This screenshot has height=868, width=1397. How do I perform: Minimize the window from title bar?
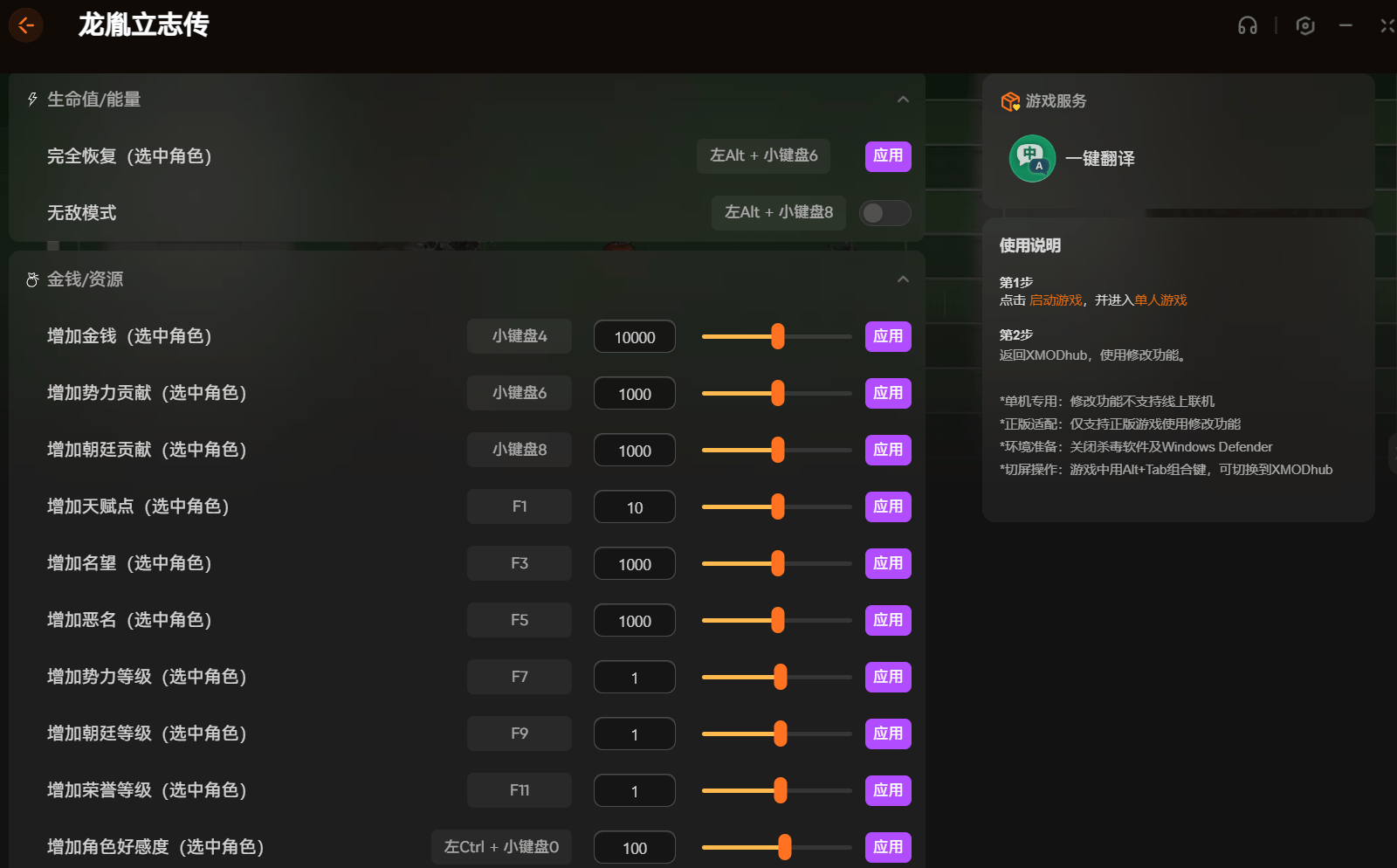[1345, 26]
